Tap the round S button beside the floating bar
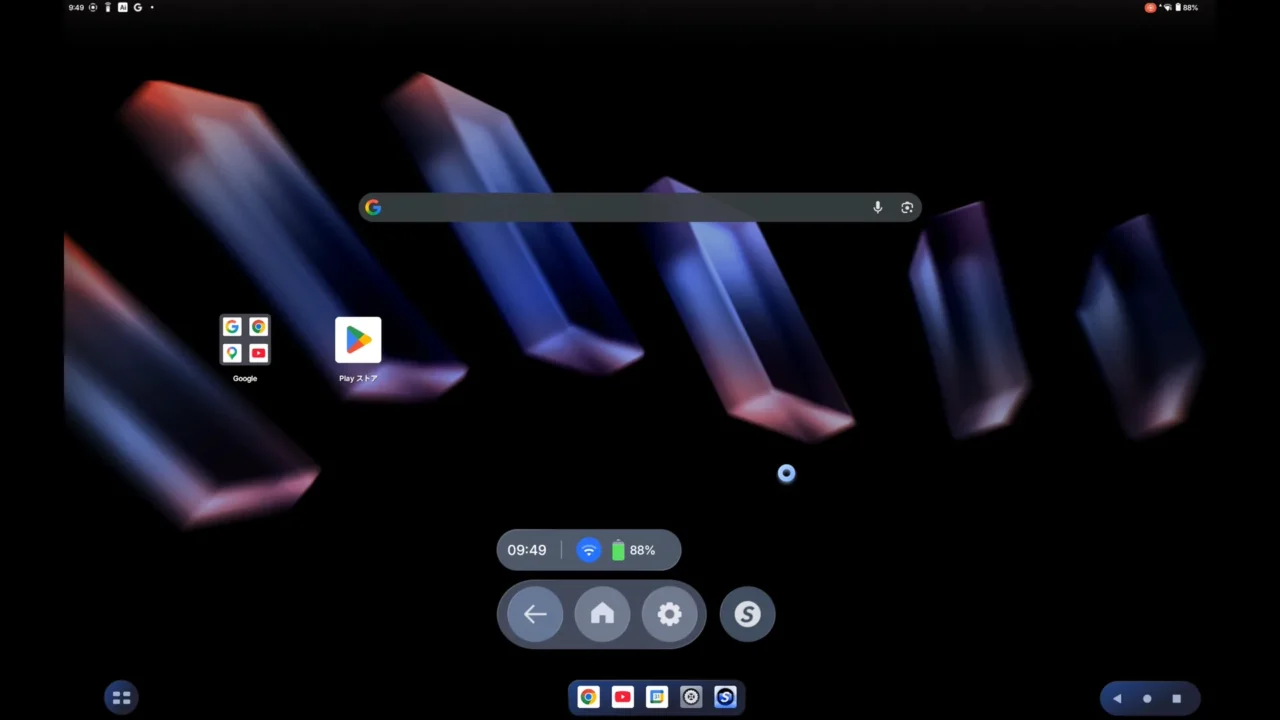This screenshot has width=1280, height=720. pyautogui.click(x=747, y=614)
